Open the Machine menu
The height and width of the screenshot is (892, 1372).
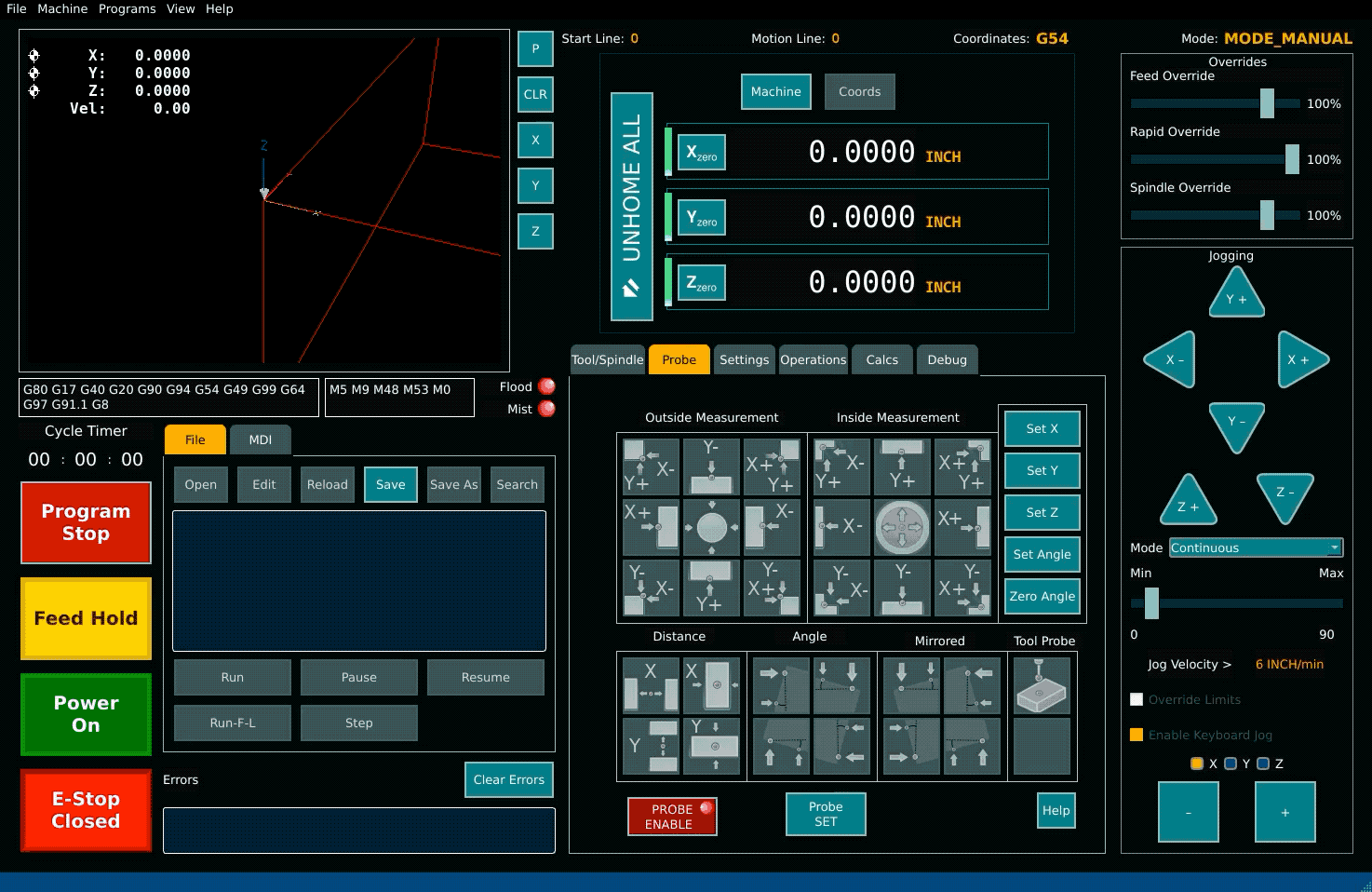coord(62,8)
